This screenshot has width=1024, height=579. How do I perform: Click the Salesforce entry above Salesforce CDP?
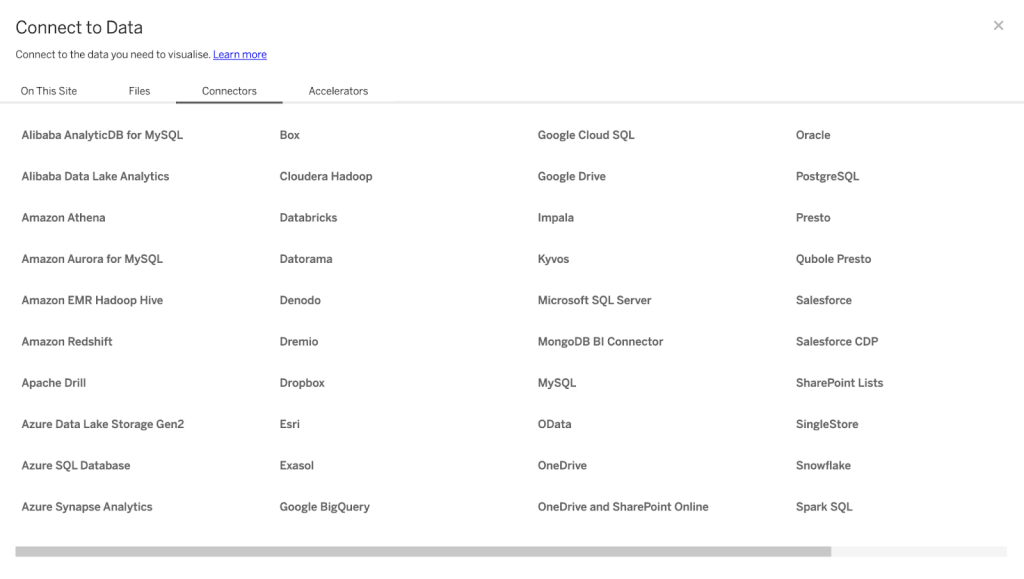point(824,300)
